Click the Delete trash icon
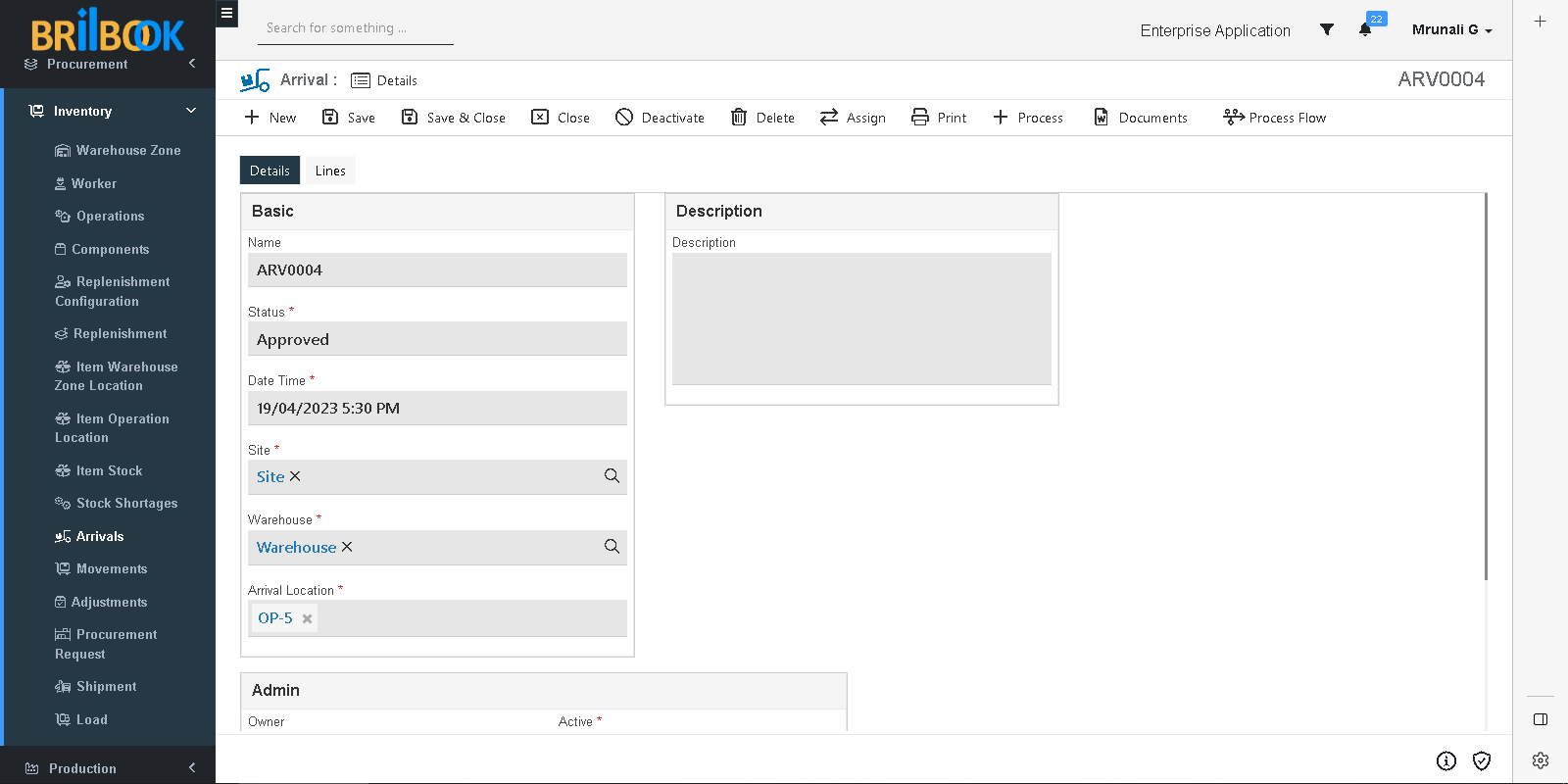This screenshot has height=784, width=1568. click(739, 118)
